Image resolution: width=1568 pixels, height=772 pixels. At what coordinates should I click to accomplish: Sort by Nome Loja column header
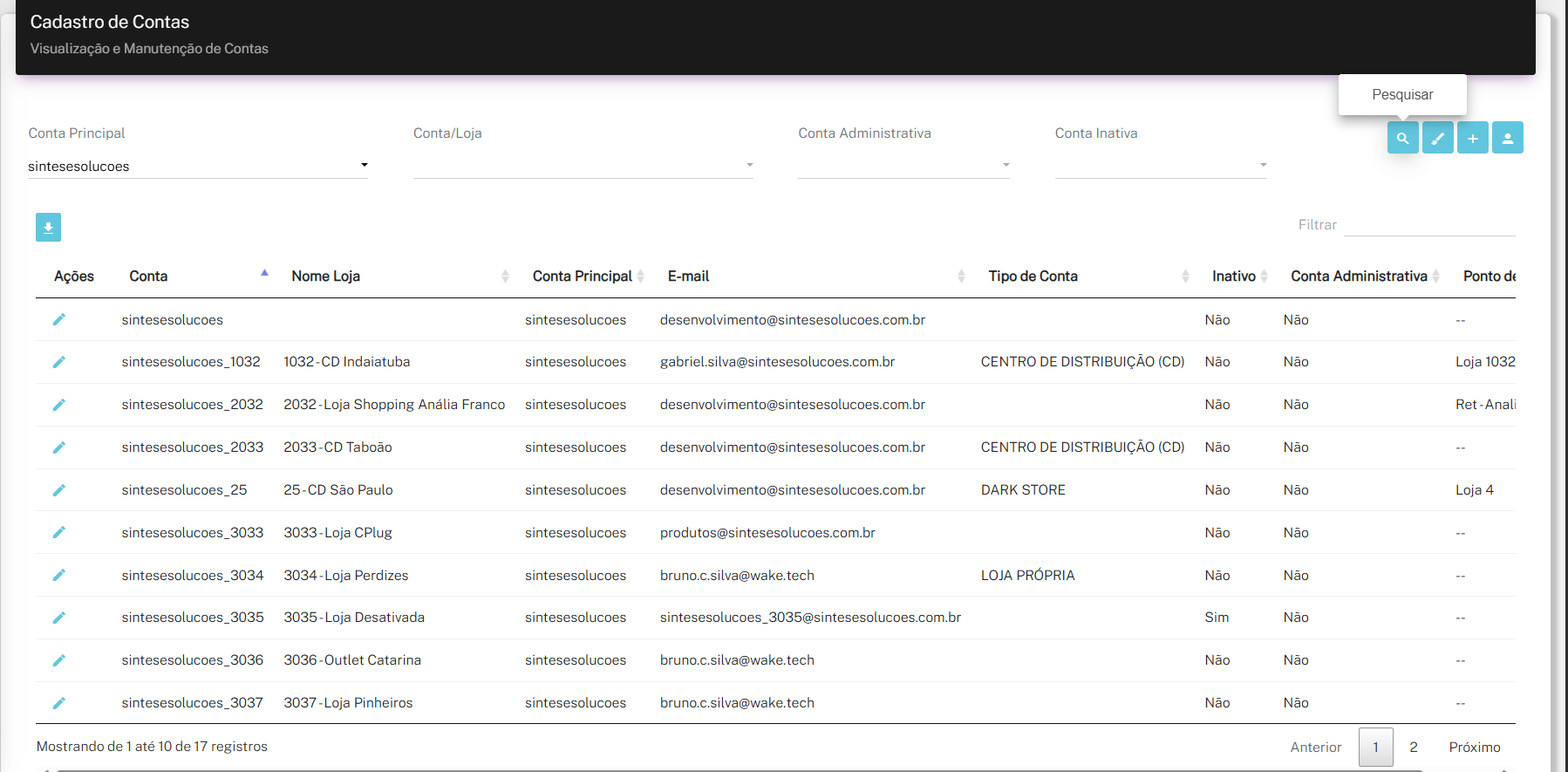325,276
